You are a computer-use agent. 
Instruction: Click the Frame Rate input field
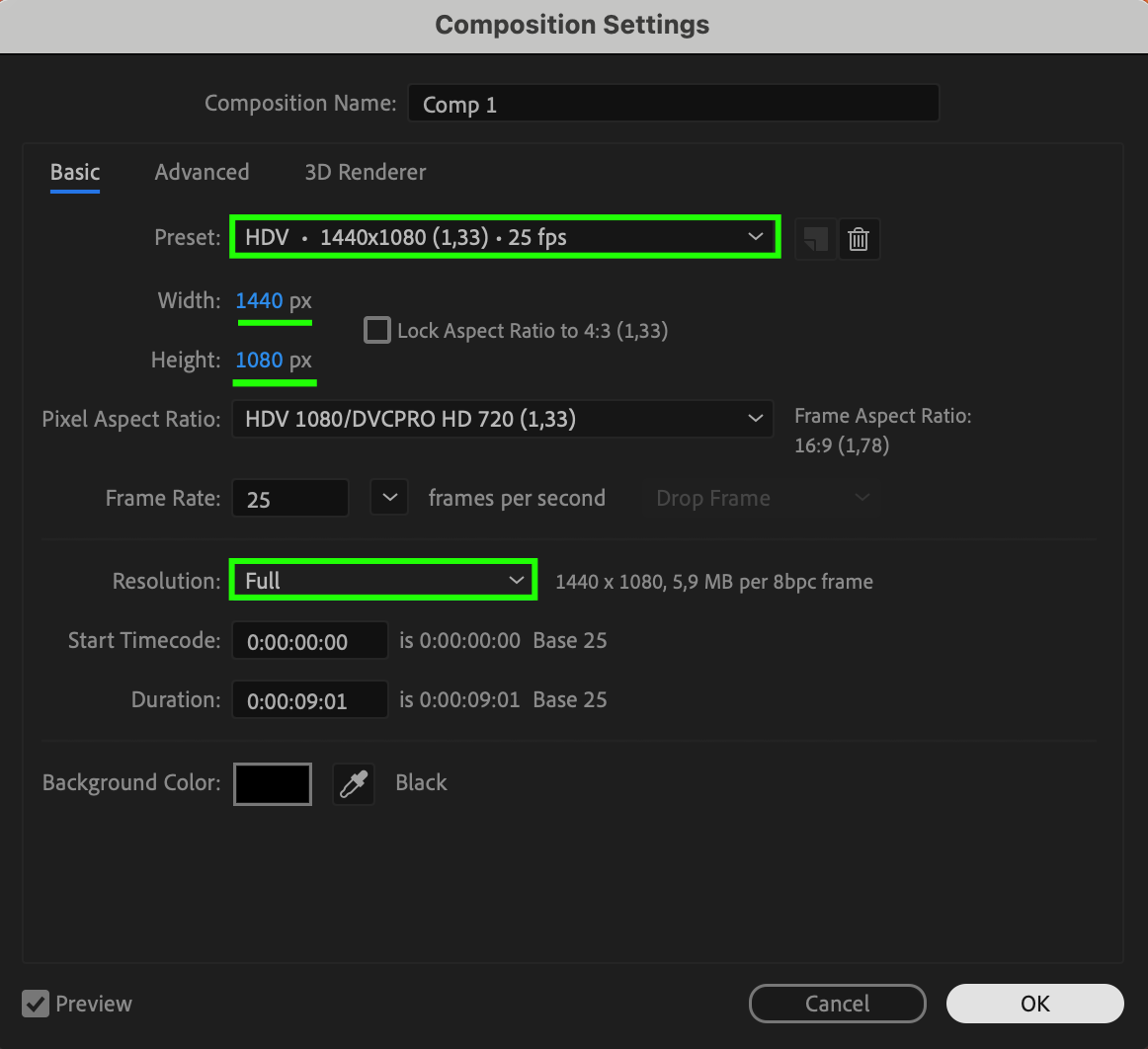[x=290, y=499]
